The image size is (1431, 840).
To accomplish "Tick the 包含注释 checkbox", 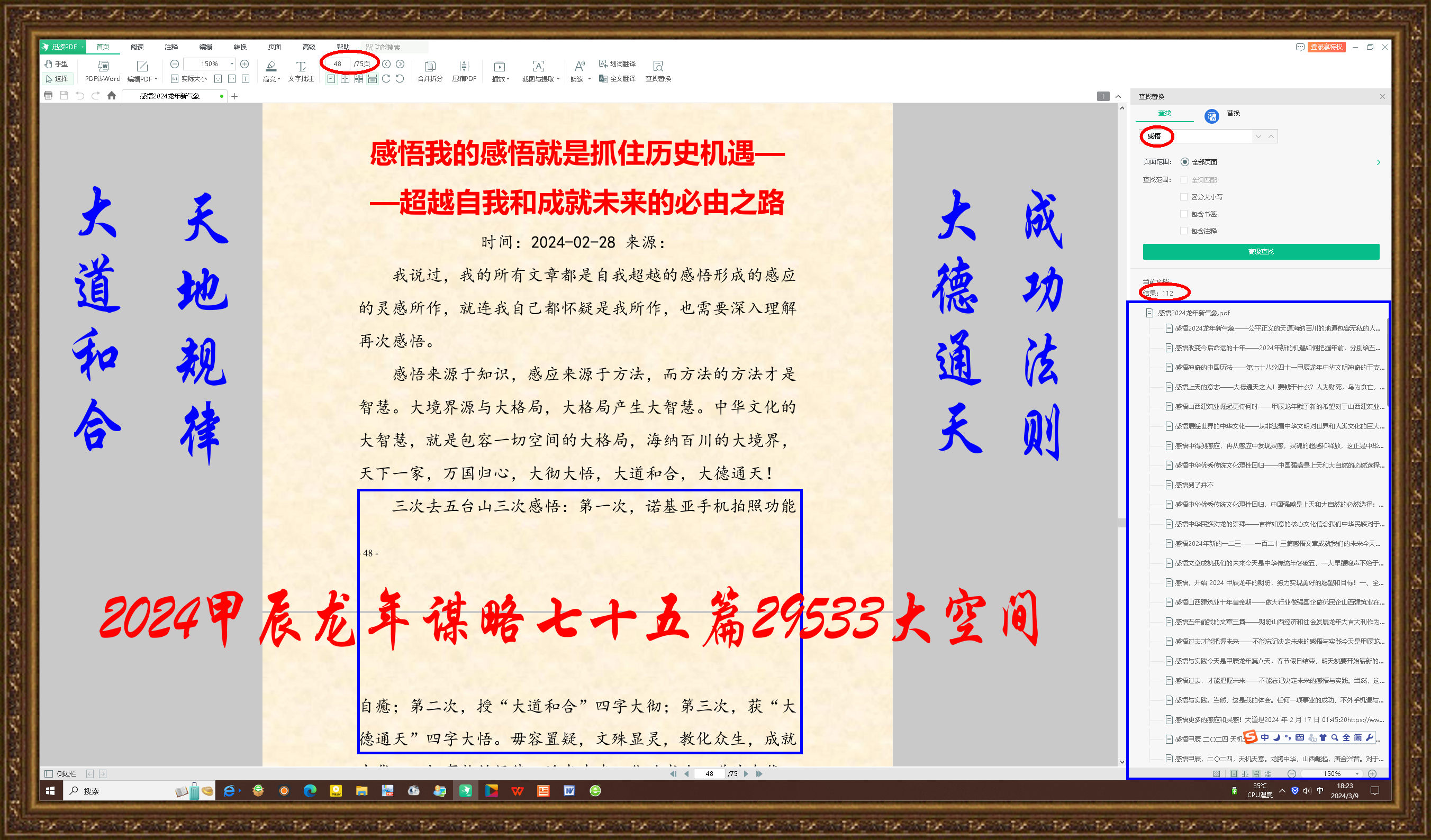I will coord(1184,231).
